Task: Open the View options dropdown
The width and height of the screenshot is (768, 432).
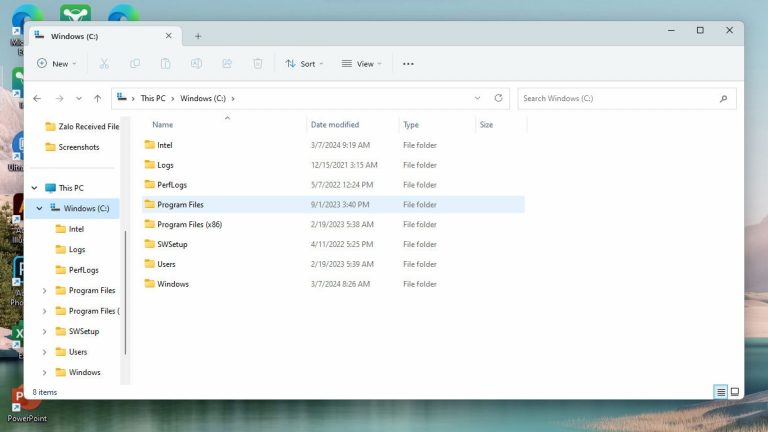Action: point(362,63)
